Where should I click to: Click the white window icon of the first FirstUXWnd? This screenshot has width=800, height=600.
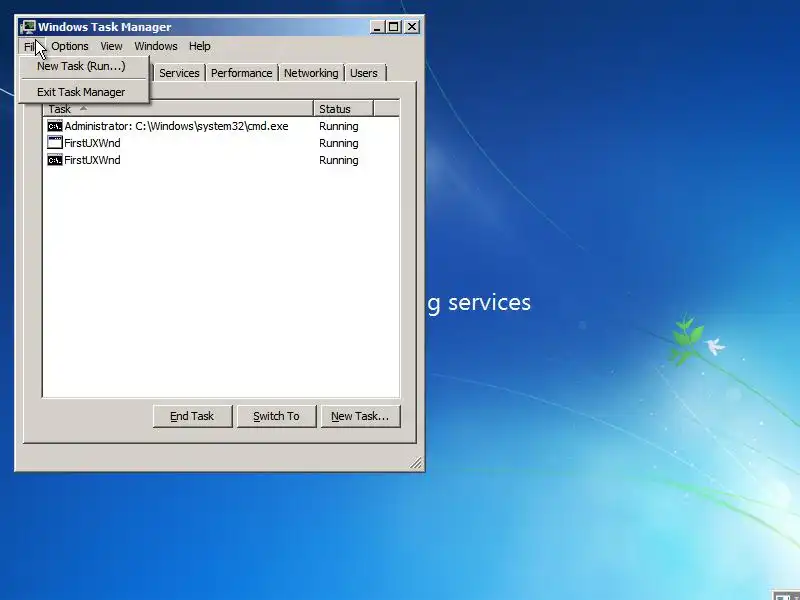pyautogui.click(x=55, y=143)
